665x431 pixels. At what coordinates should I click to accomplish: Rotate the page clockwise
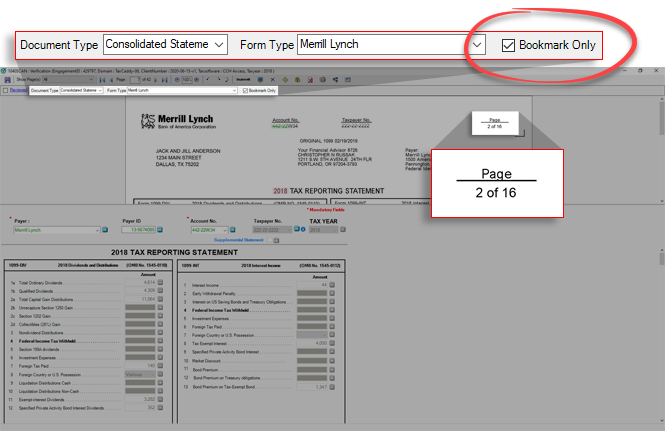(x=218, y=79)
